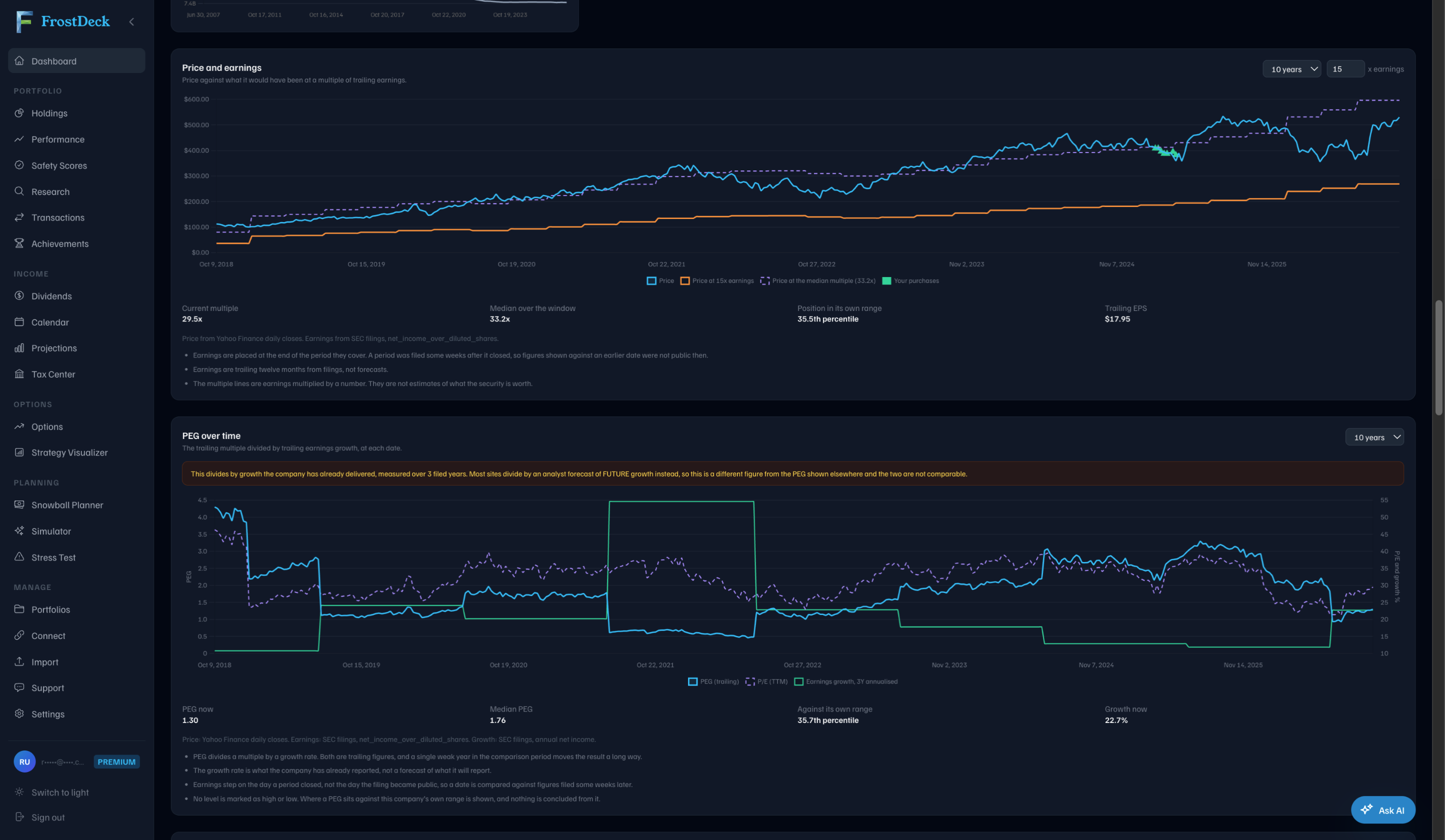Screen dimensions: 1445x840
Task: Click the Strategy Visualizer chart icon
Action: [19, 452]
